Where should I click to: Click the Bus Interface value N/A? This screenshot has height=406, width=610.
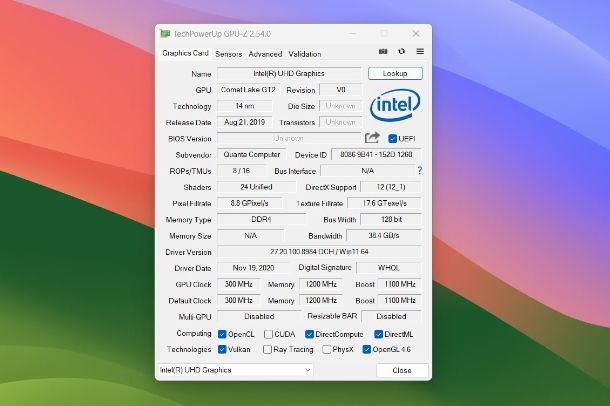tap(368, 171)
